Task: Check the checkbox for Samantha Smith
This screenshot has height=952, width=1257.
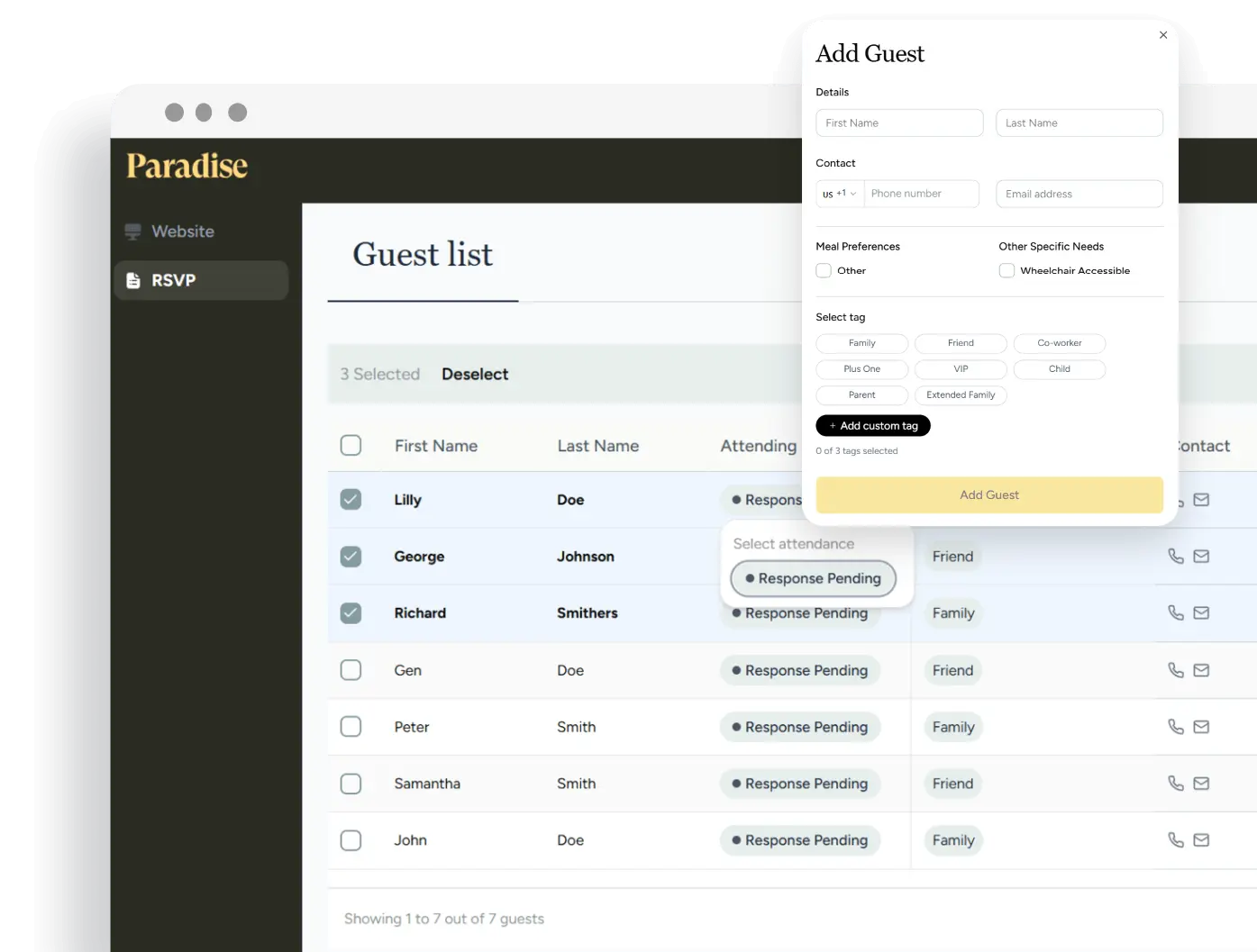Action: pos(351,784)
